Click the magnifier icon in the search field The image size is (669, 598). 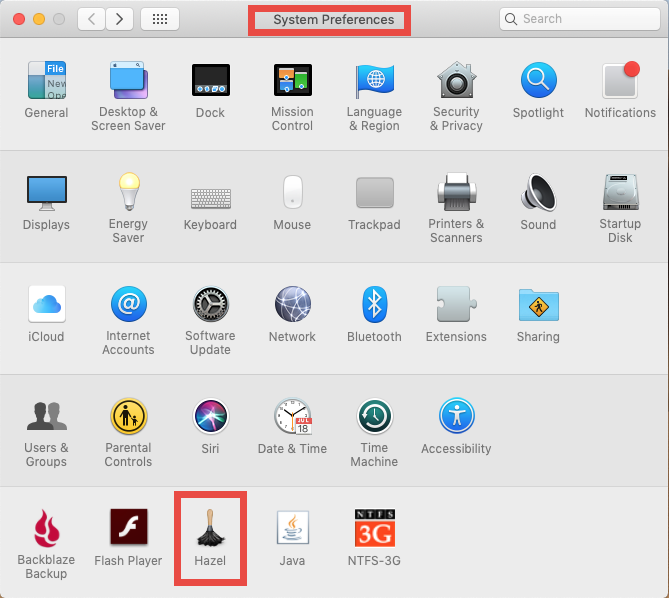(511, 19)
